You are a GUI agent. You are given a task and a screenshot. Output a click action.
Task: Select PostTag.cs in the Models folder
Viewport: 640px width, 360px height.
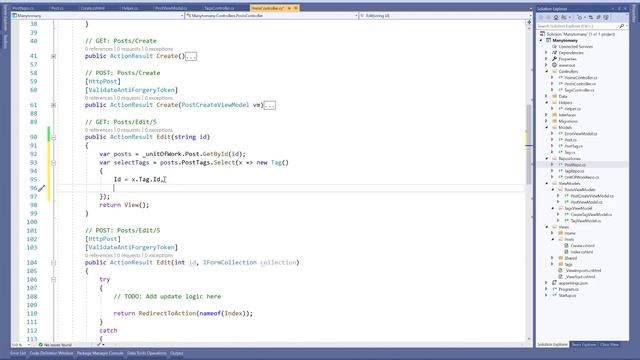pyautogui.click(x=573, y=146)
